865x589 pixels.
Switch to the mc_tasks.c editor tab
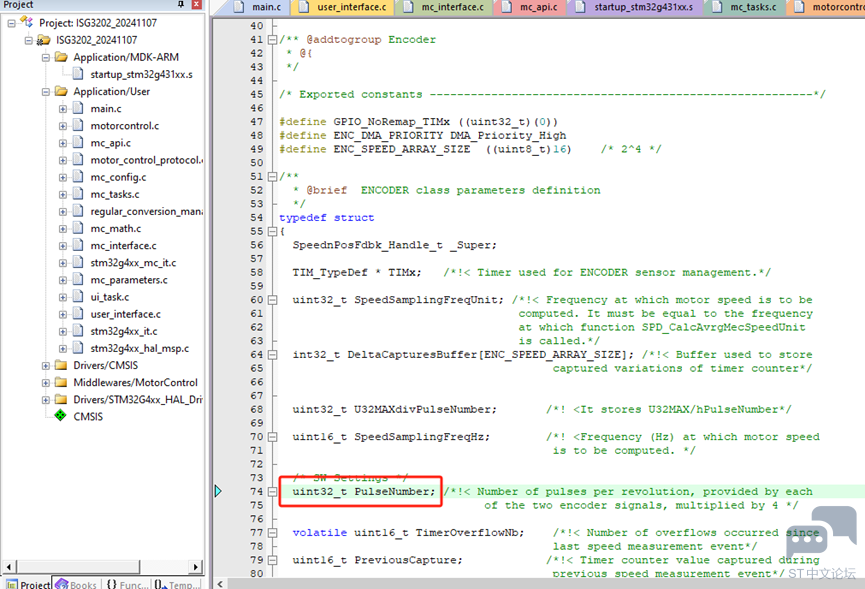(745, 7)
